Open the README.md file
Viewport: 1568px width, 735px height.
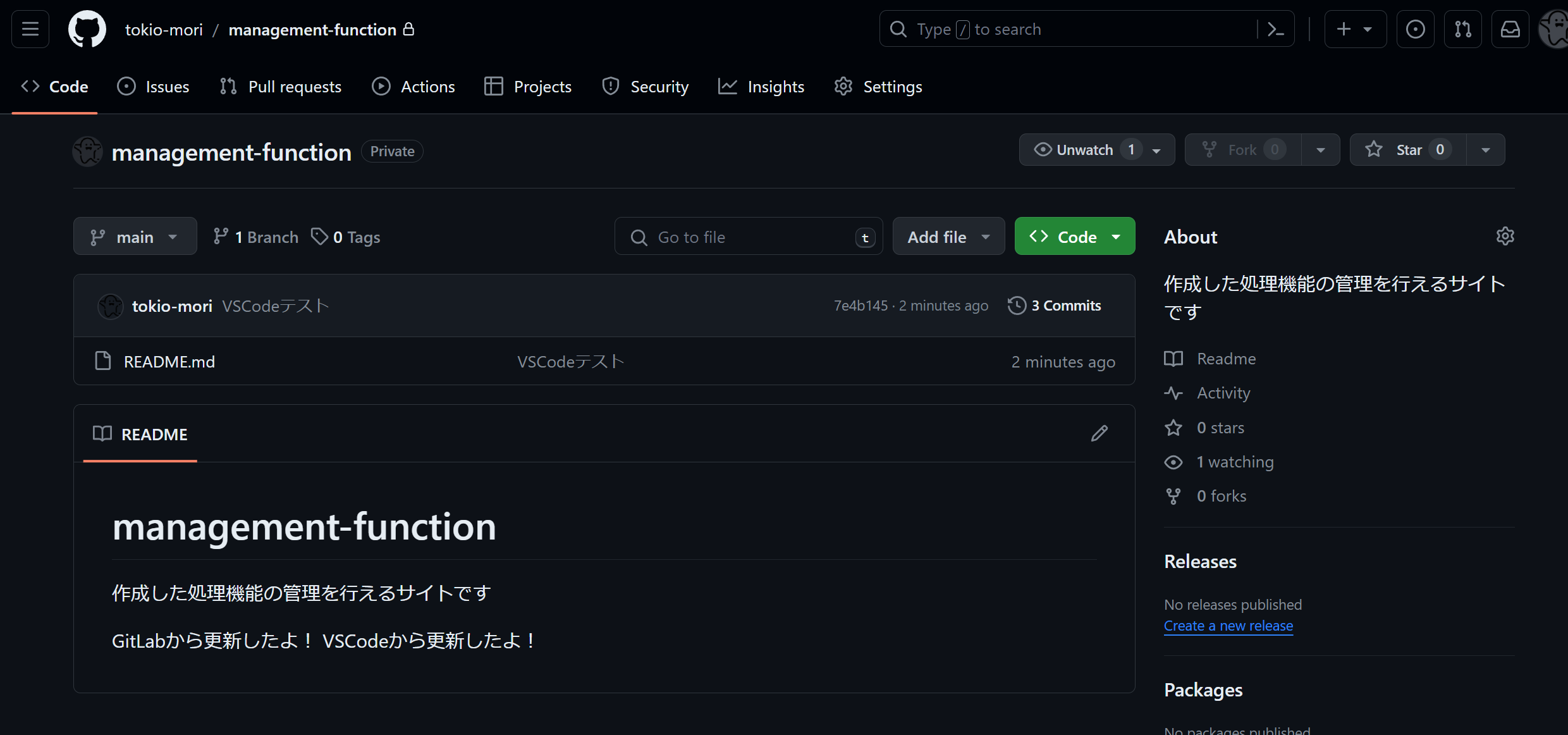click(x=169, y=361)
